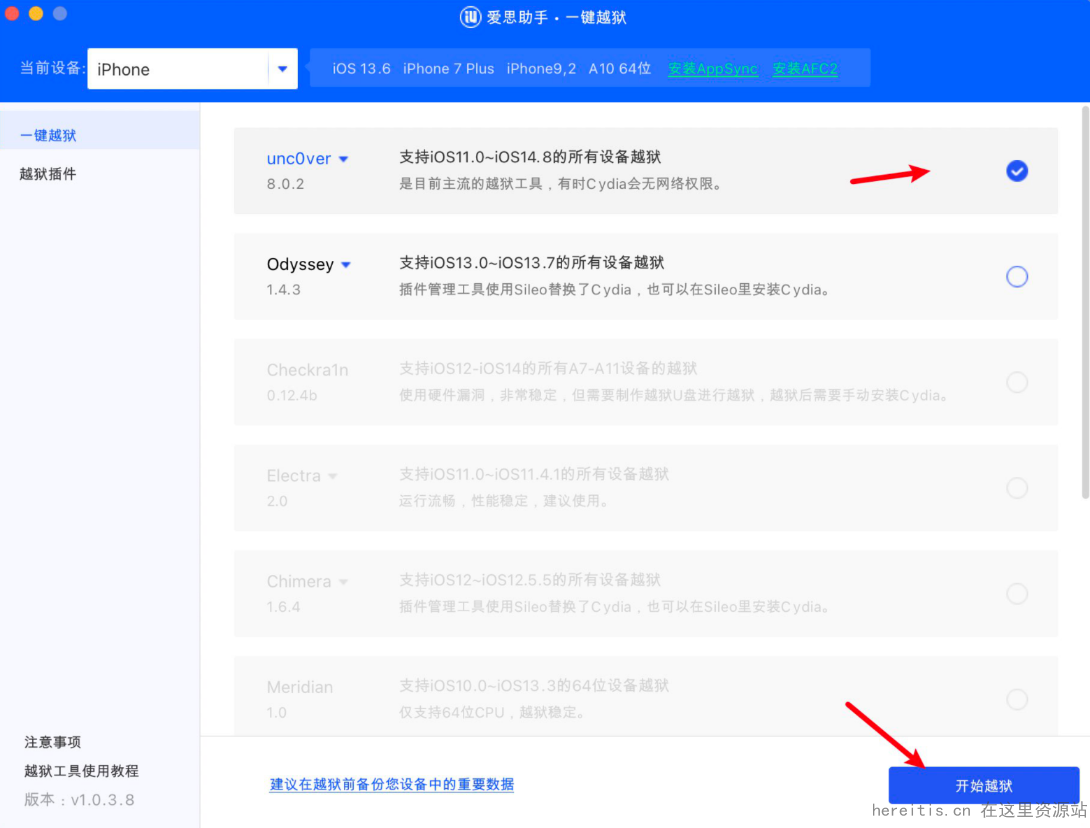
Task: Open the current device dropdown arrow
Action: (x=282, y=69)
